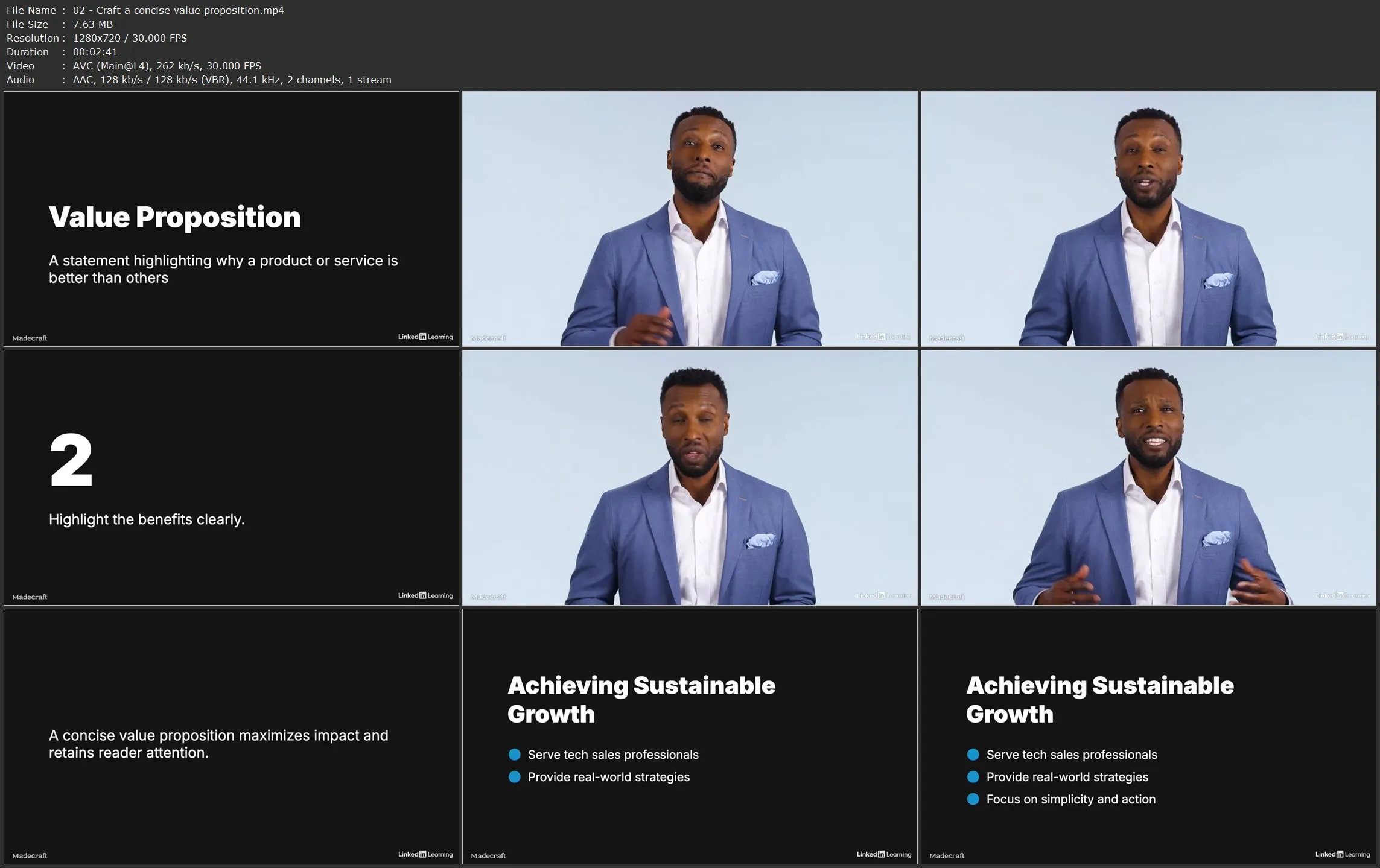
Task: Click the bullet before Serve tech sales professionals in the three-bullet slide
Action: click(973, 755)
